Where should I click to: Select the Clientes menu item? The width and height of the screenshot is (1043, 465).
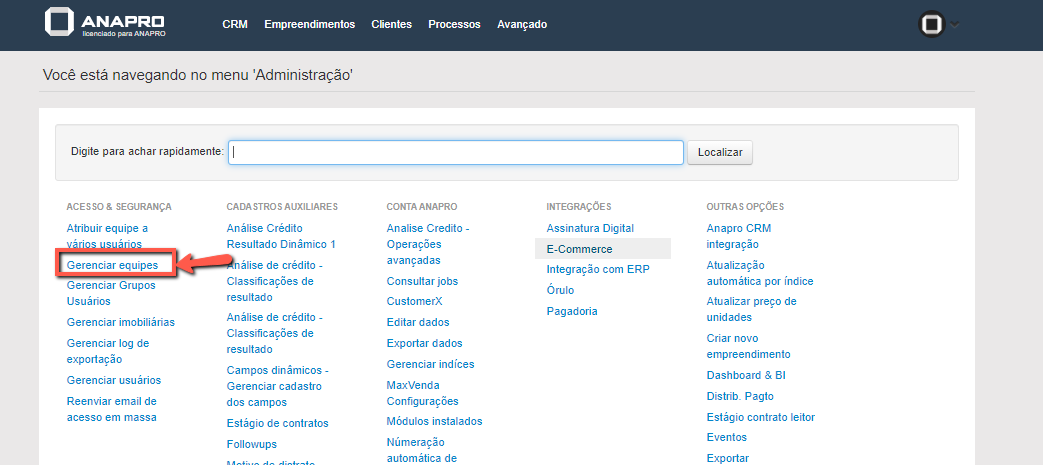391,24
